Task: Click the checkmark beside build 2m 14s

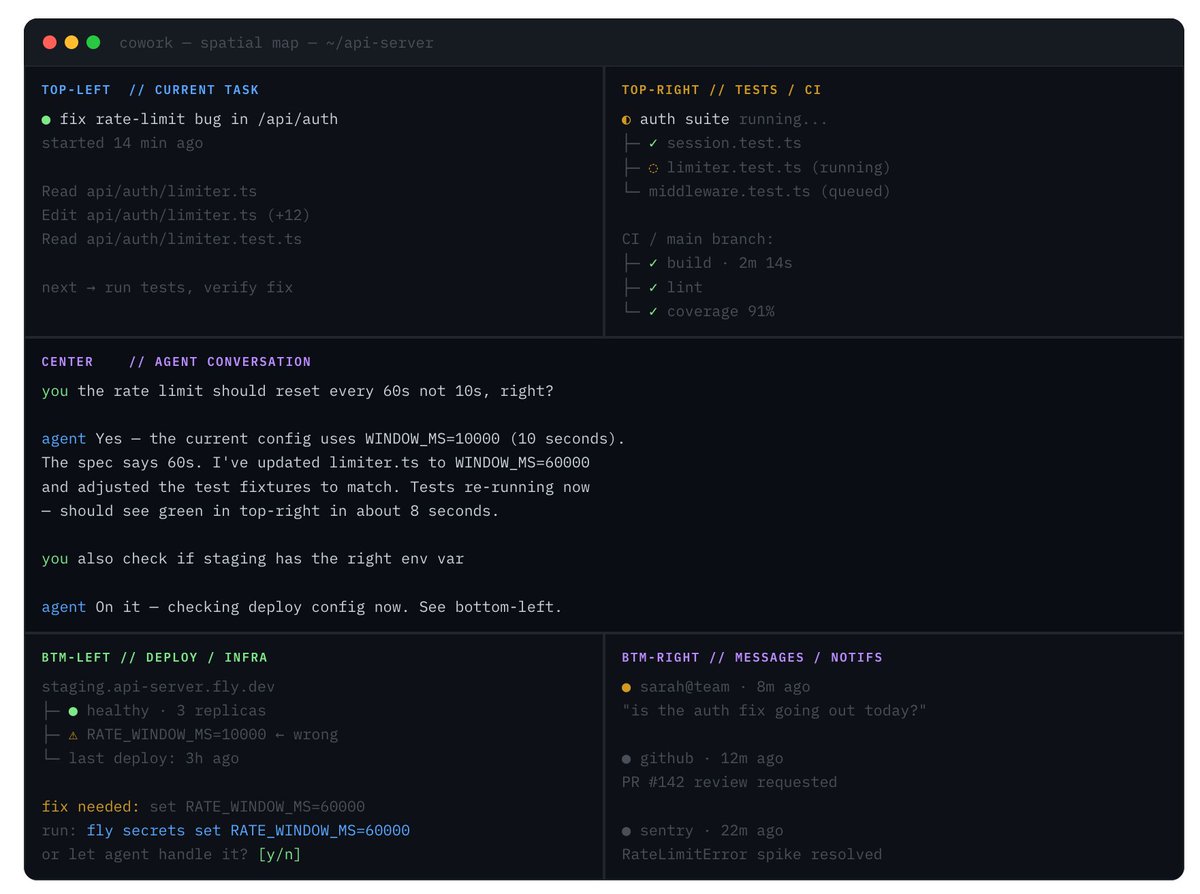Action: coord(653,264)
